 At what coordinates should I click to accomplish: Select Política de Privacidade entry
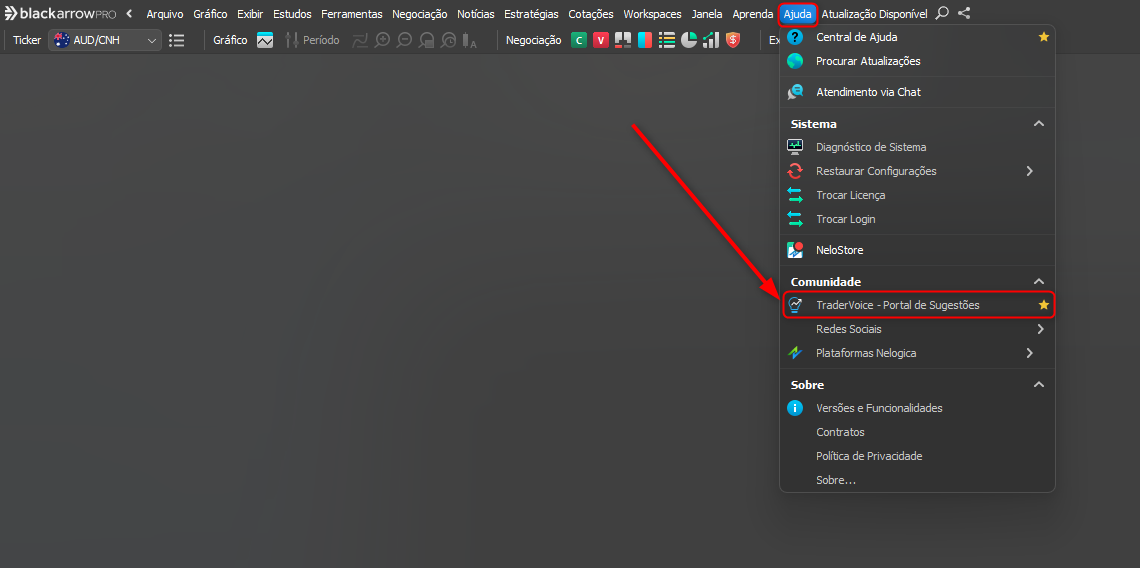pos(870,456)
